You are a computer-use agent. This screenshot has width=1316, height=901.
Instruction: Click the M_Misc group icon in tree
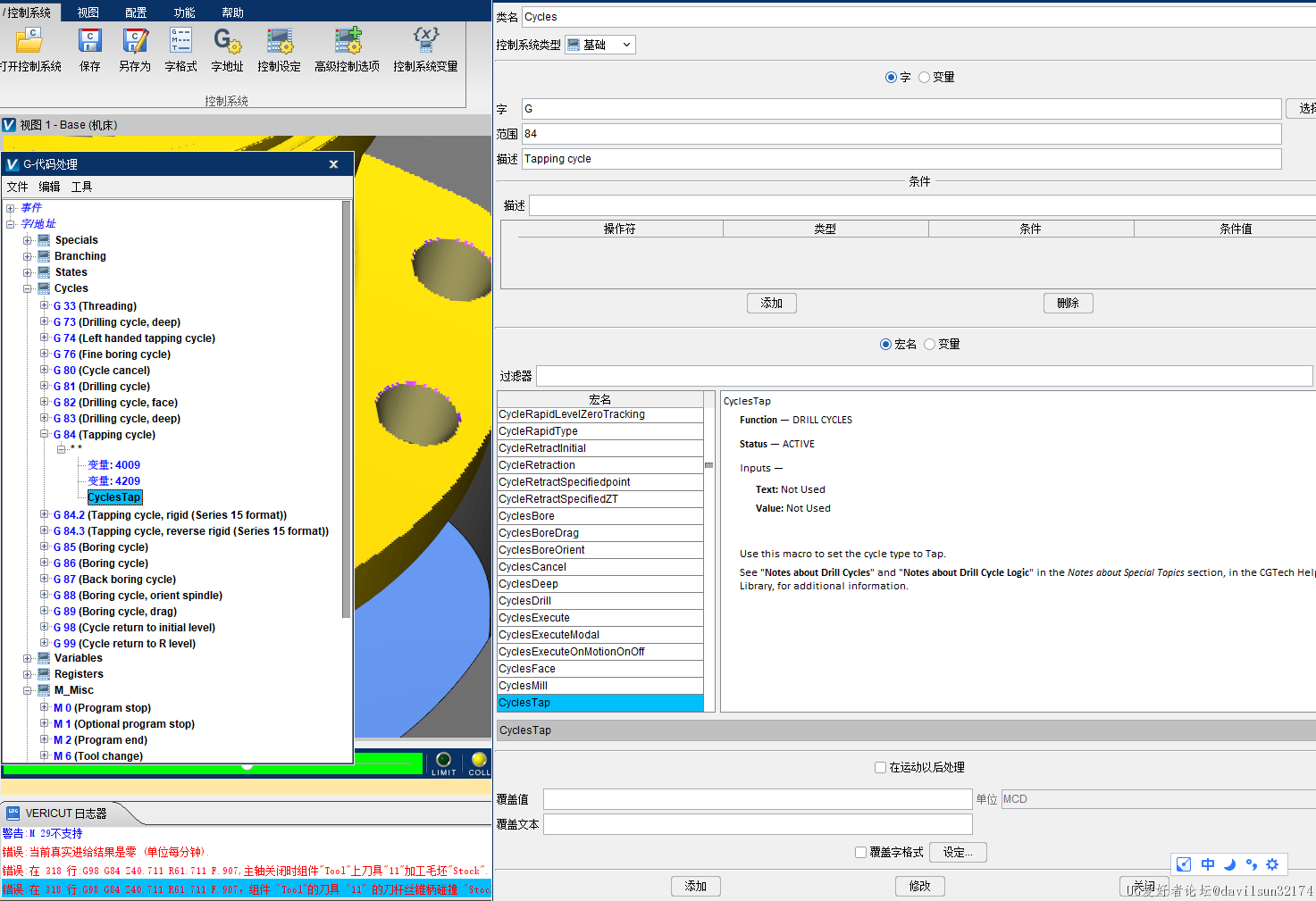(x=44, y=690)
